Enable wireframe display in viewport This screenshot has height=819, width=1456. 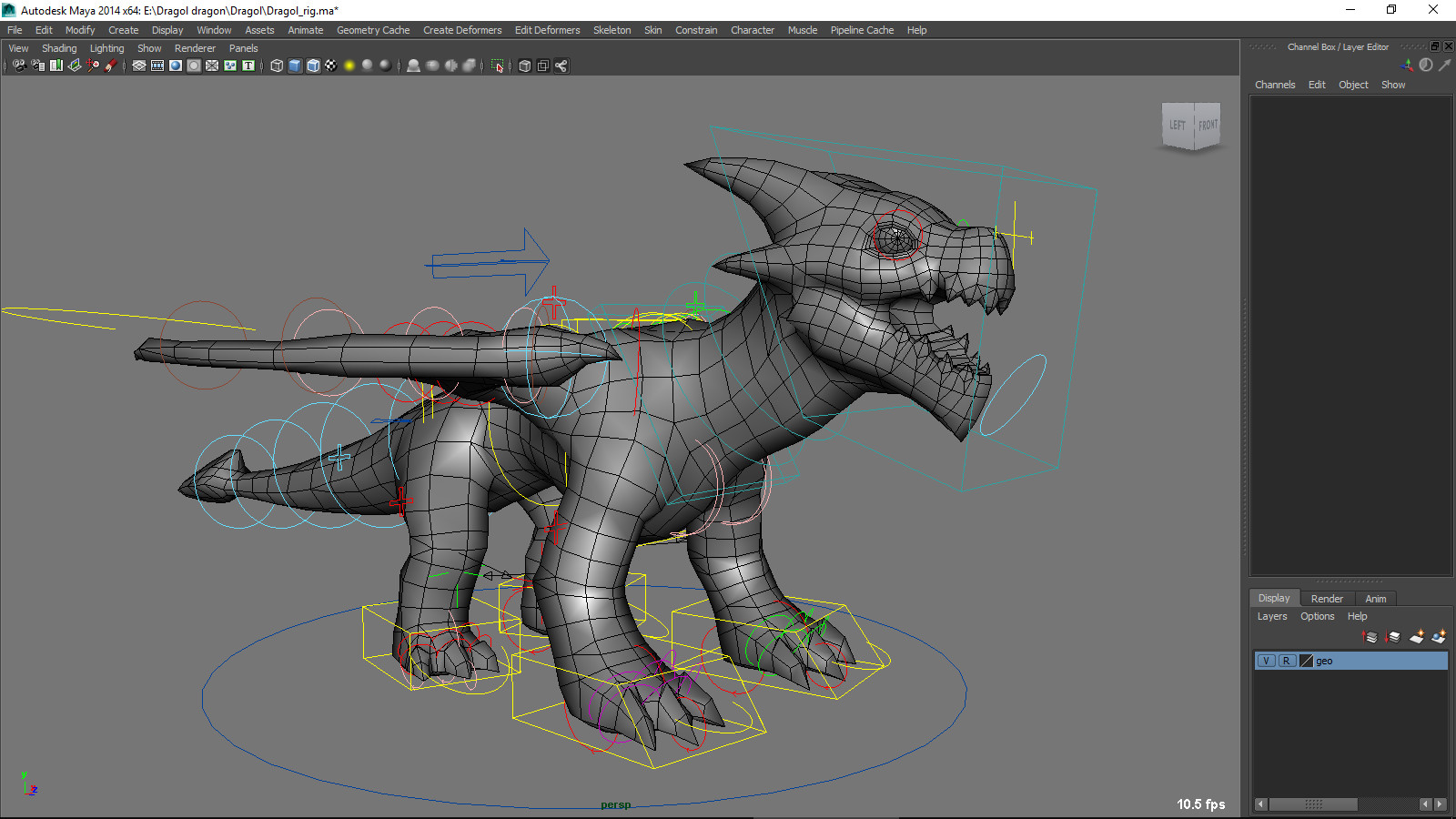(276, 66)
